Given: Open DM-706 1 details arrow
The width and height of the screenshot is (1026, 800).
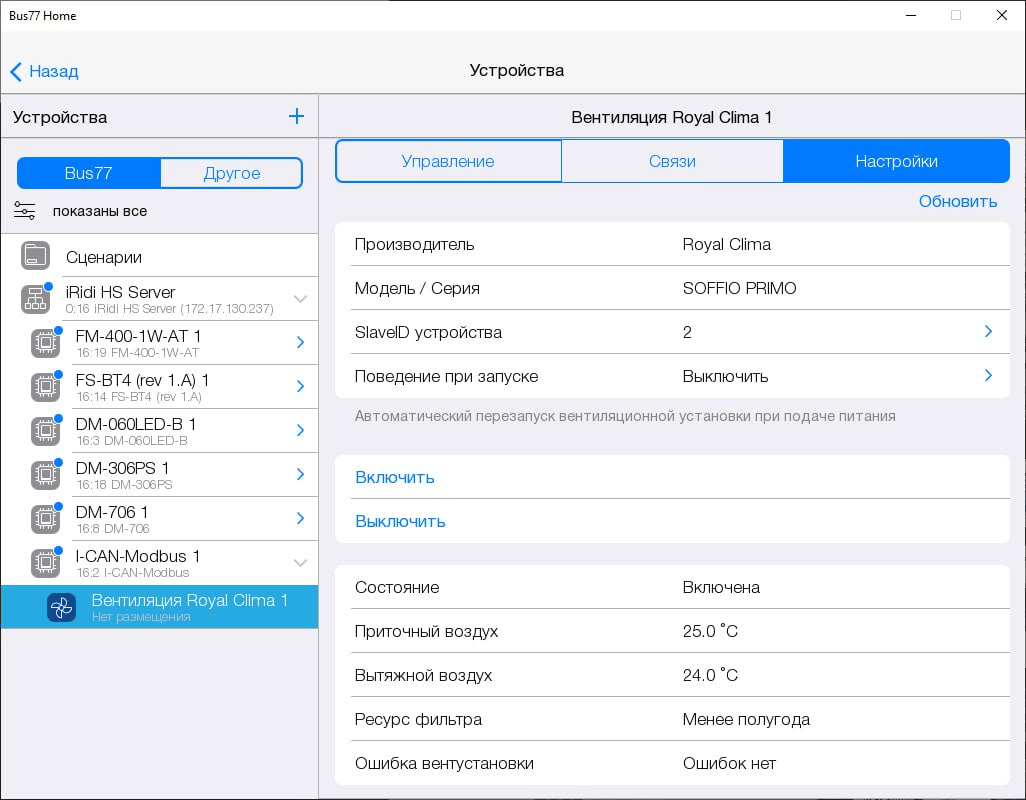Looking at the screenshot, I should point(300,518).
